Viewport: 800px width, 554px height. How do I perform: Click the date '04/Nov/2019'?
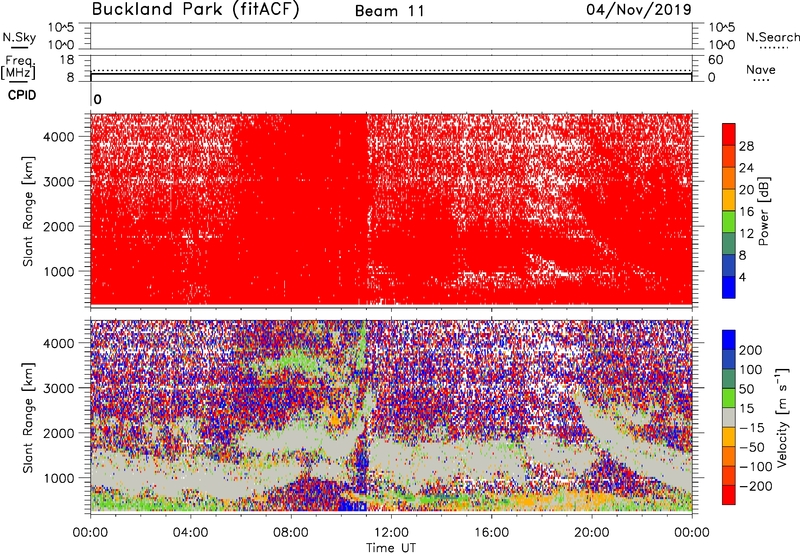click(x=639, y=9)
